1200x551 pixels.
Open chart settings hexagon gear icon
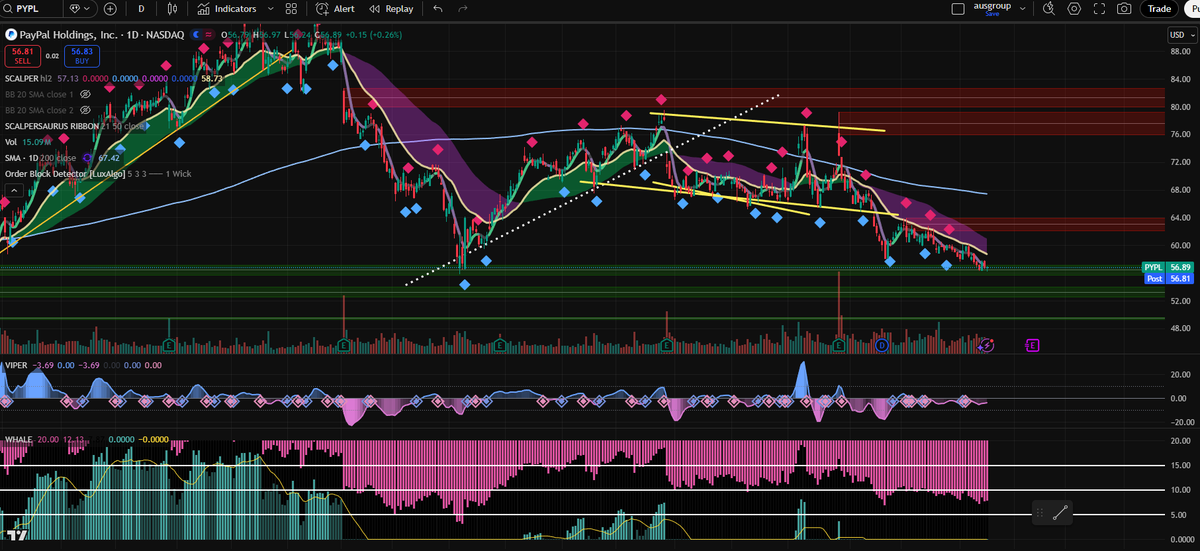coord(1074,9)
